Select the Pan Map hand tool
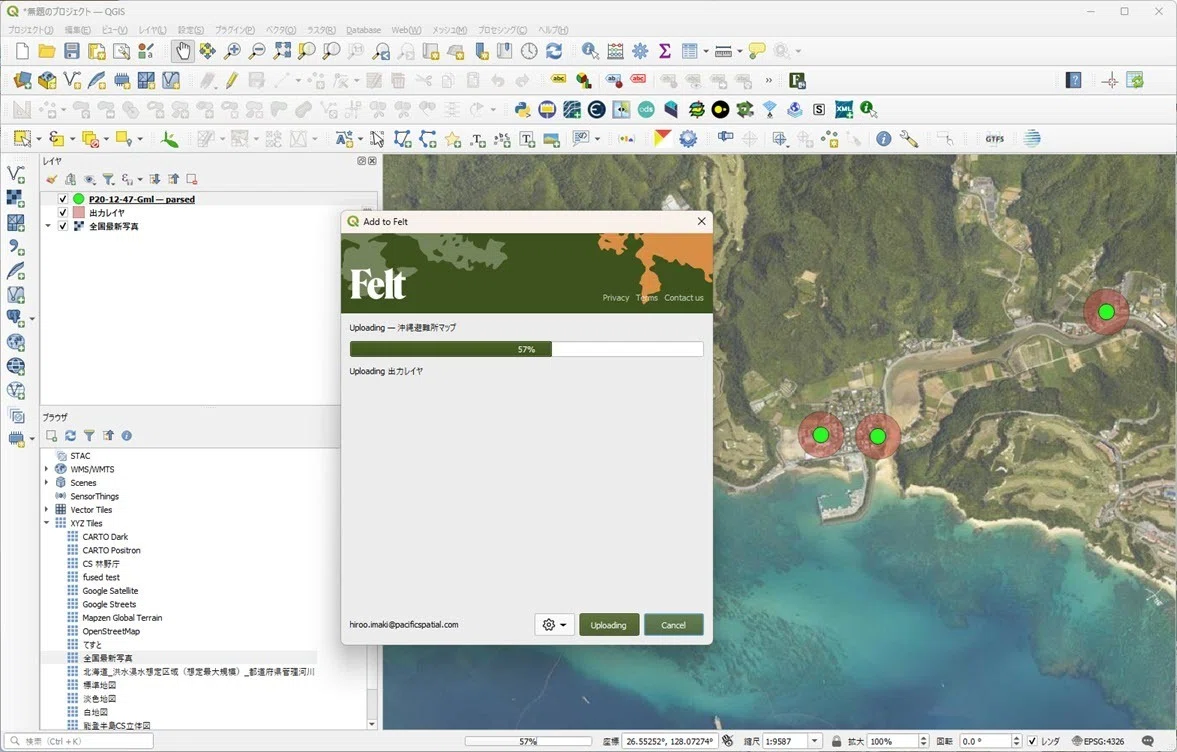The image size is (1177, 752). tap(183, 51)
